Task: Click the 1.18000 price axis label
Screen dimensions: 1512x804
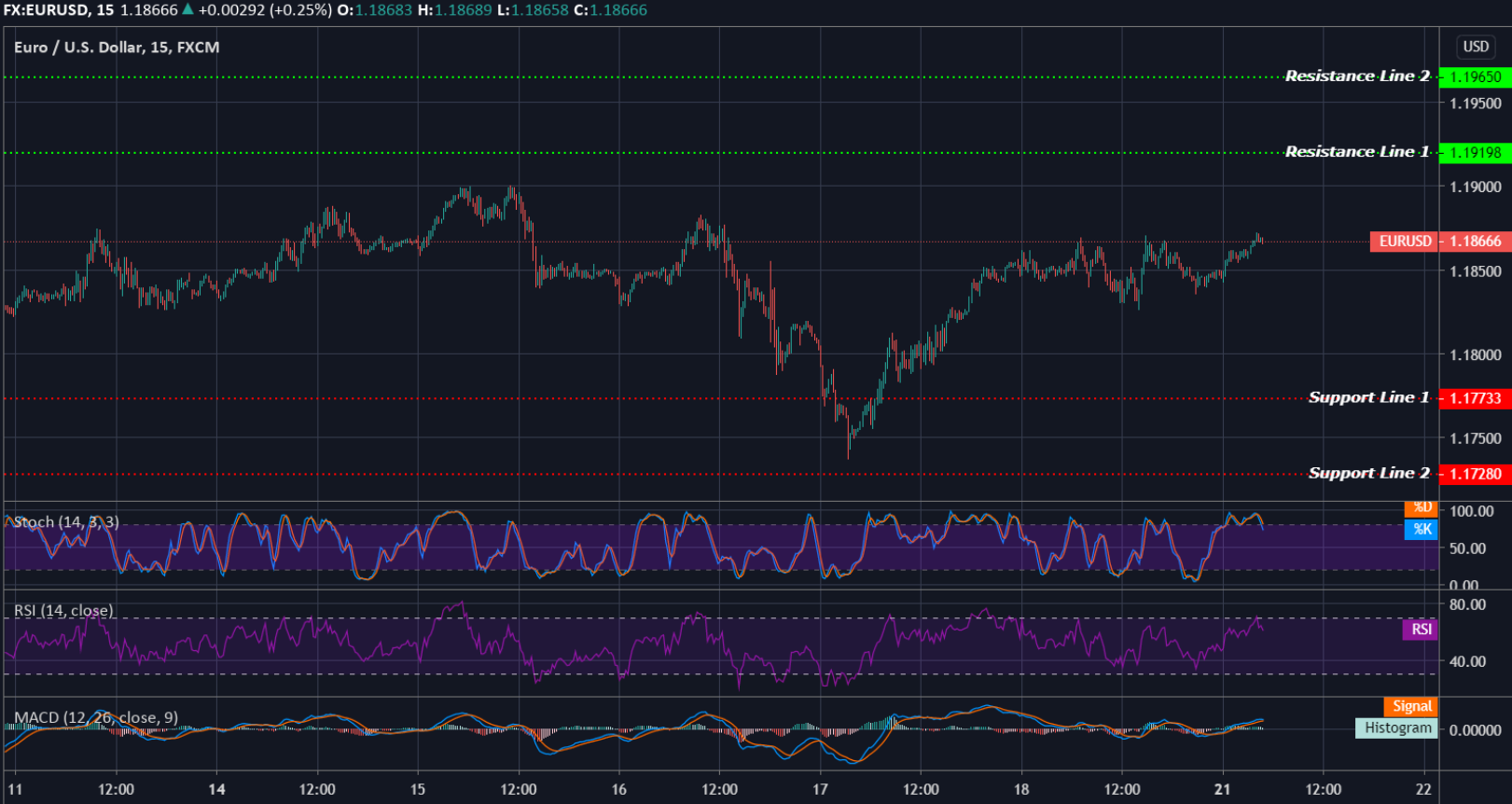Action: 1476,355
